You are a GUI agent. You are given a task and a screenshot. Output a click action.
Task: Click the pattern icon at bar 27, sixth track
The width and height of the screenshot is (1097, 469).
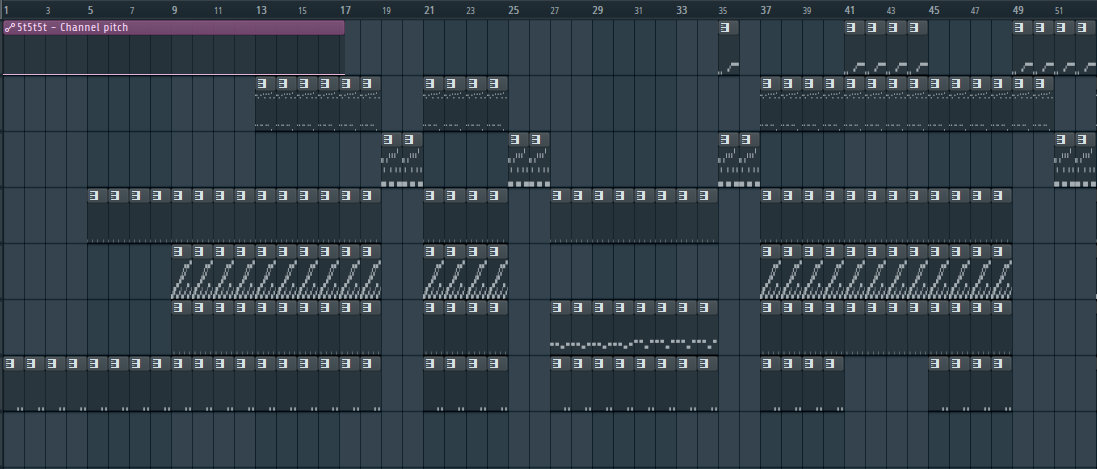(557, 308)
